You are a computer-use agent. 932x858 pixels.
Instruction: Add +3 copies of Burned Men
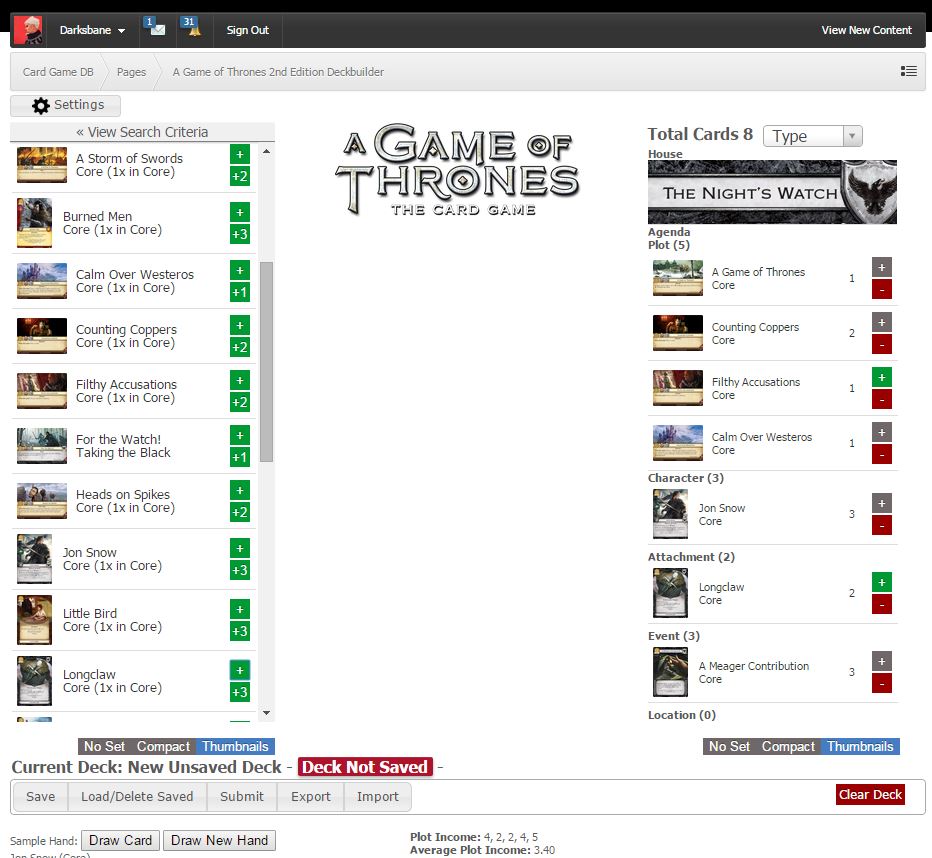click(240, 234)
